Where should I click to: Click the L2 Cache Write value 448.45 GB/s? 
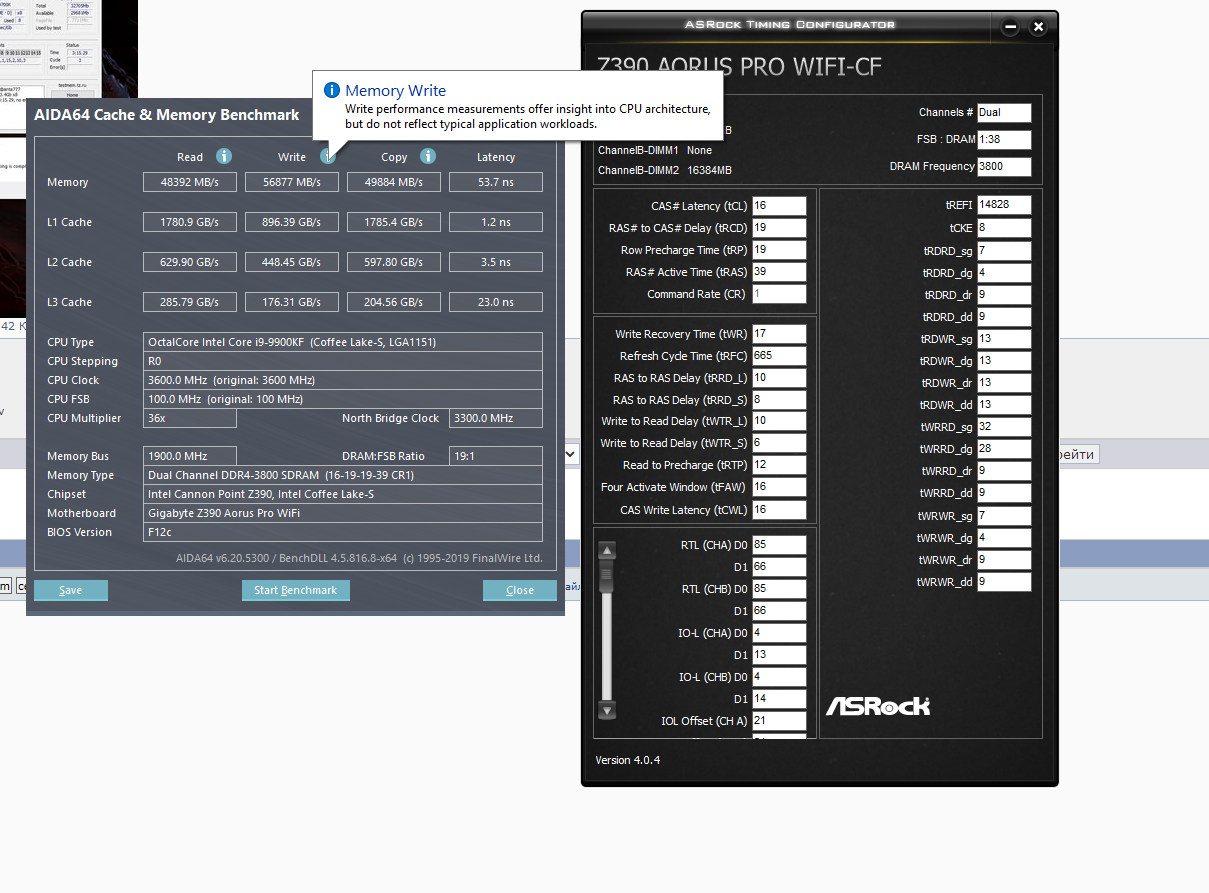[x=292, y=262]
